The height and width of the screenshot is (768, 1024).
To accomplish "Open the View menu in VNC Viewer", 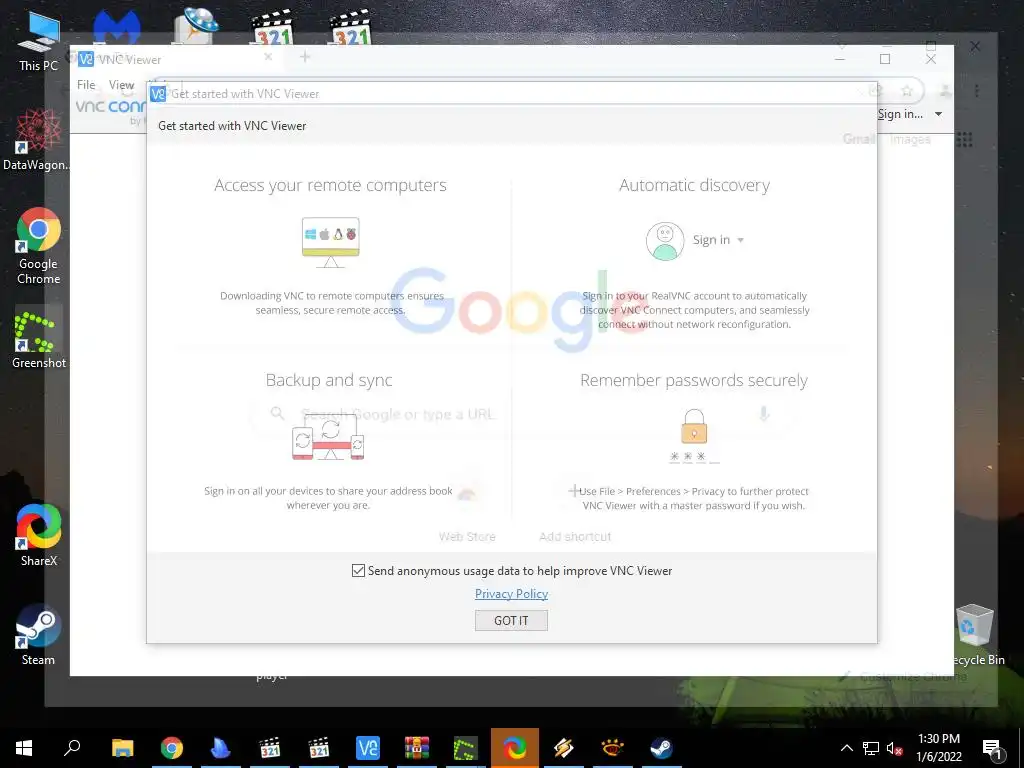I will click(x=121, y=85).
